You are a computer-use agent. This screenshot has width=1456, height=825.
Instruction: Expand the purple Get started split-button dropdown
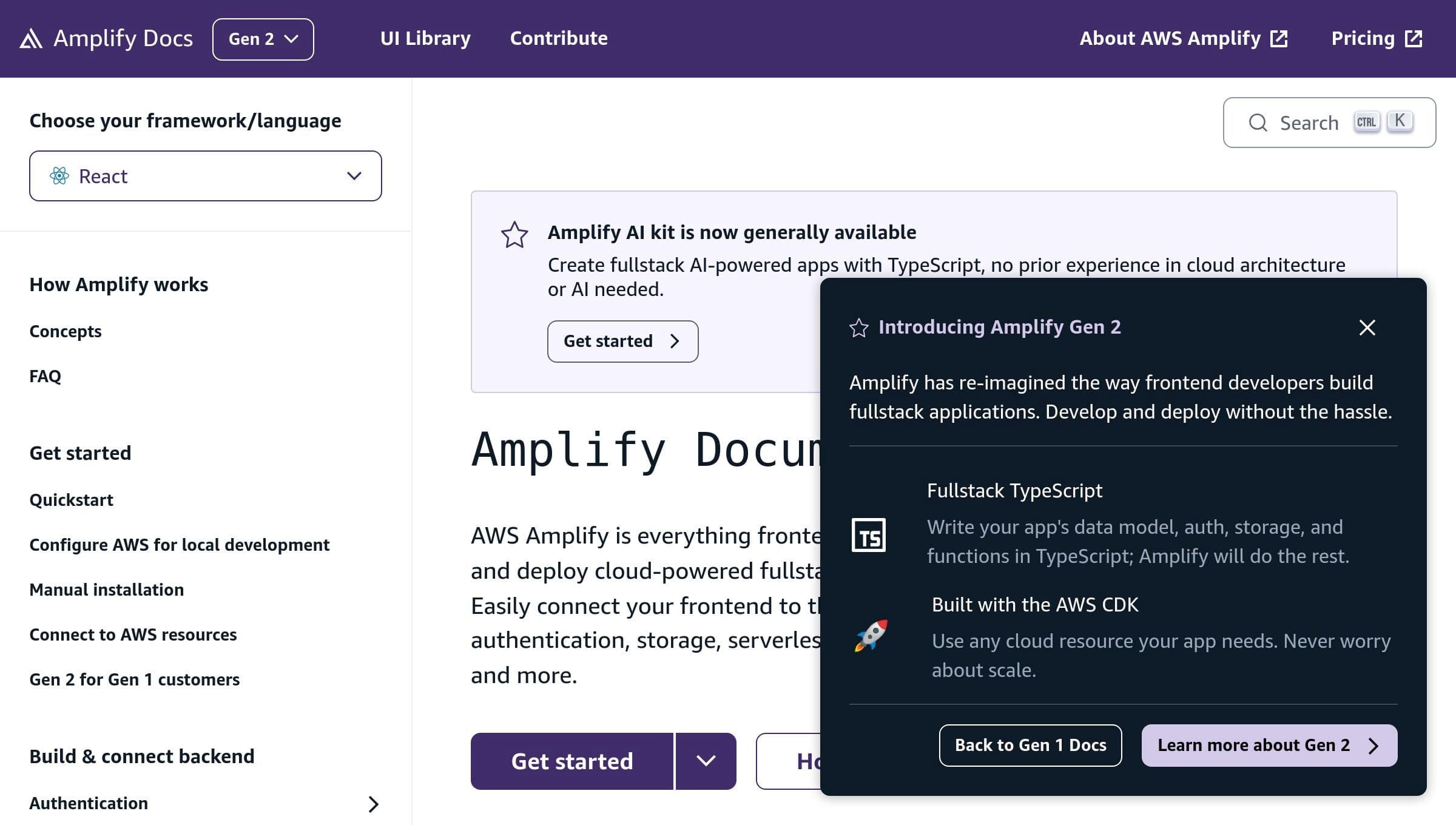pos(705,761)
